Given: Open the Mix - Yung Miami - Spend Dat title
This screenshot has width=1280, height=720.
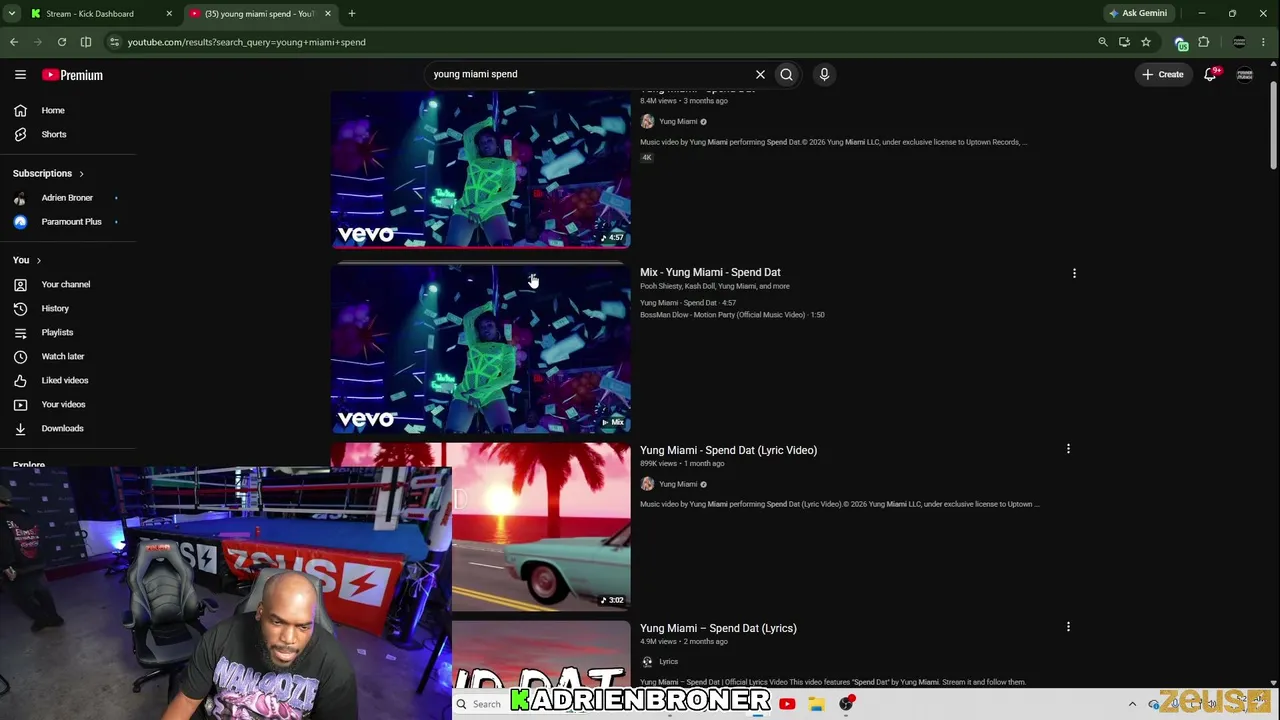Looking at the screenshot, I should click(710, 272).
